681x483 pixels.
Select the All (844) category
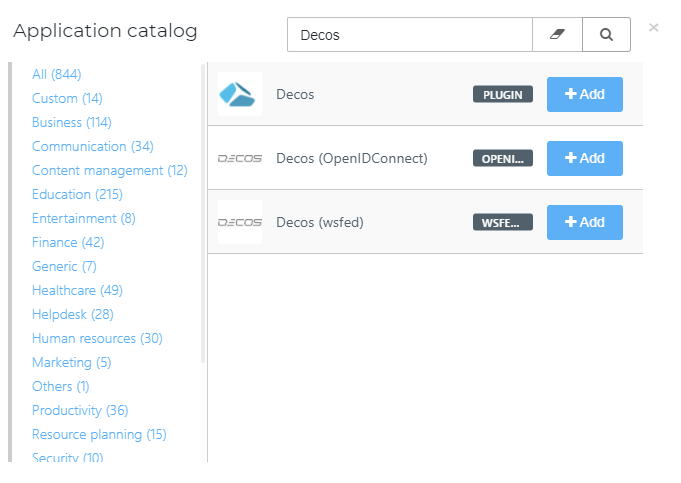tap(56, 74)
